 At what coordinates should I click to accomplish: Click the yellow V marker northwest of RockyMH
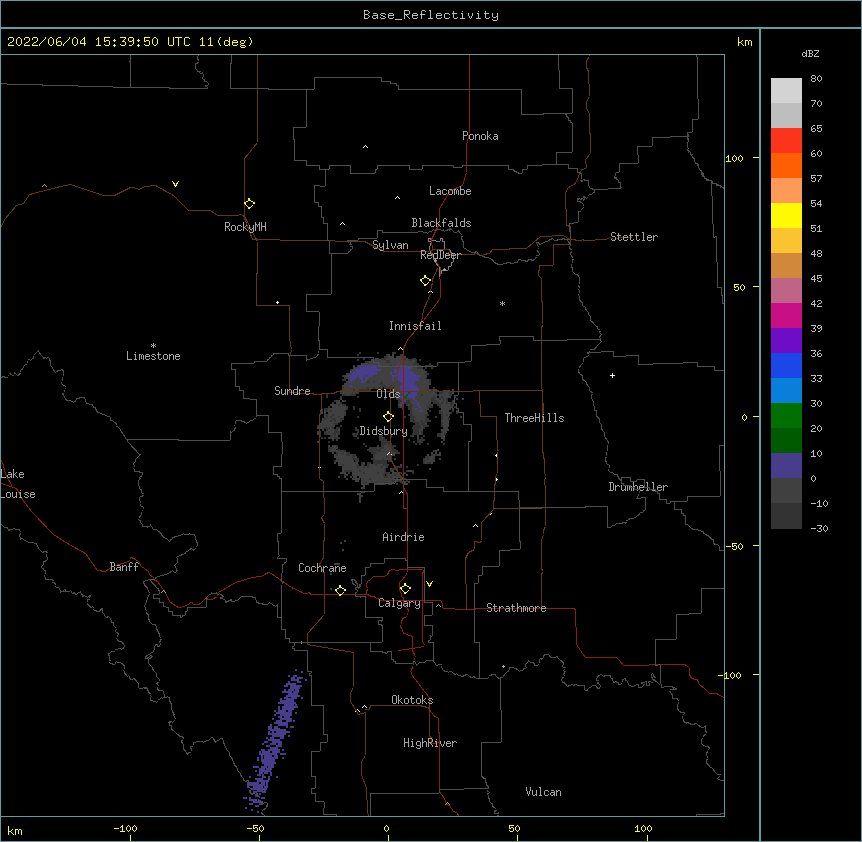click(175, 184)
